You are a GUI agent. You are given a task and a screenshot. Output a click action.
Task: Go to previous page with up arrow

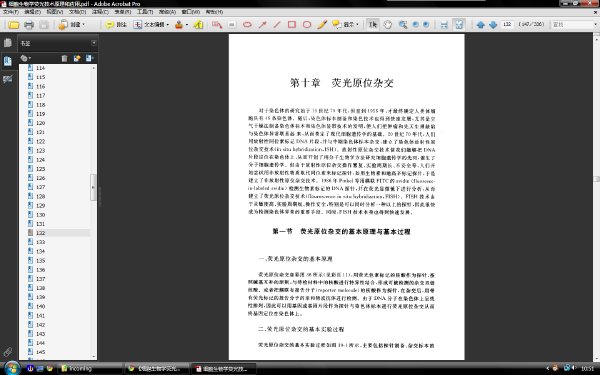[x=481, y=25]
